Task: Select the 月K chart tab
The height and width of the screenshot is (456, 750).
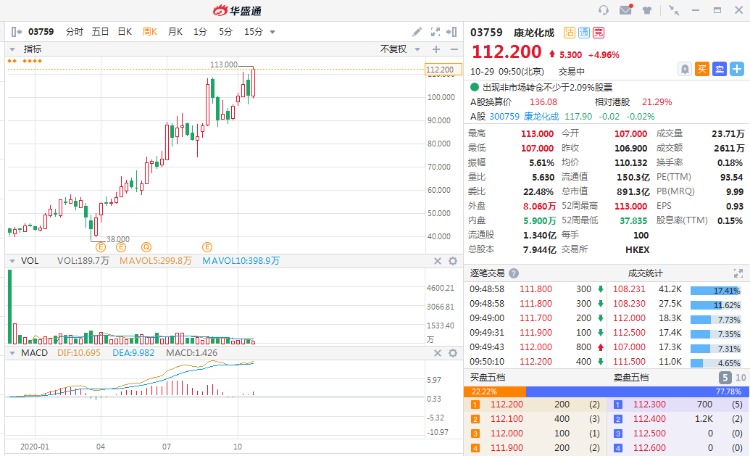Action: coord(175,32)
